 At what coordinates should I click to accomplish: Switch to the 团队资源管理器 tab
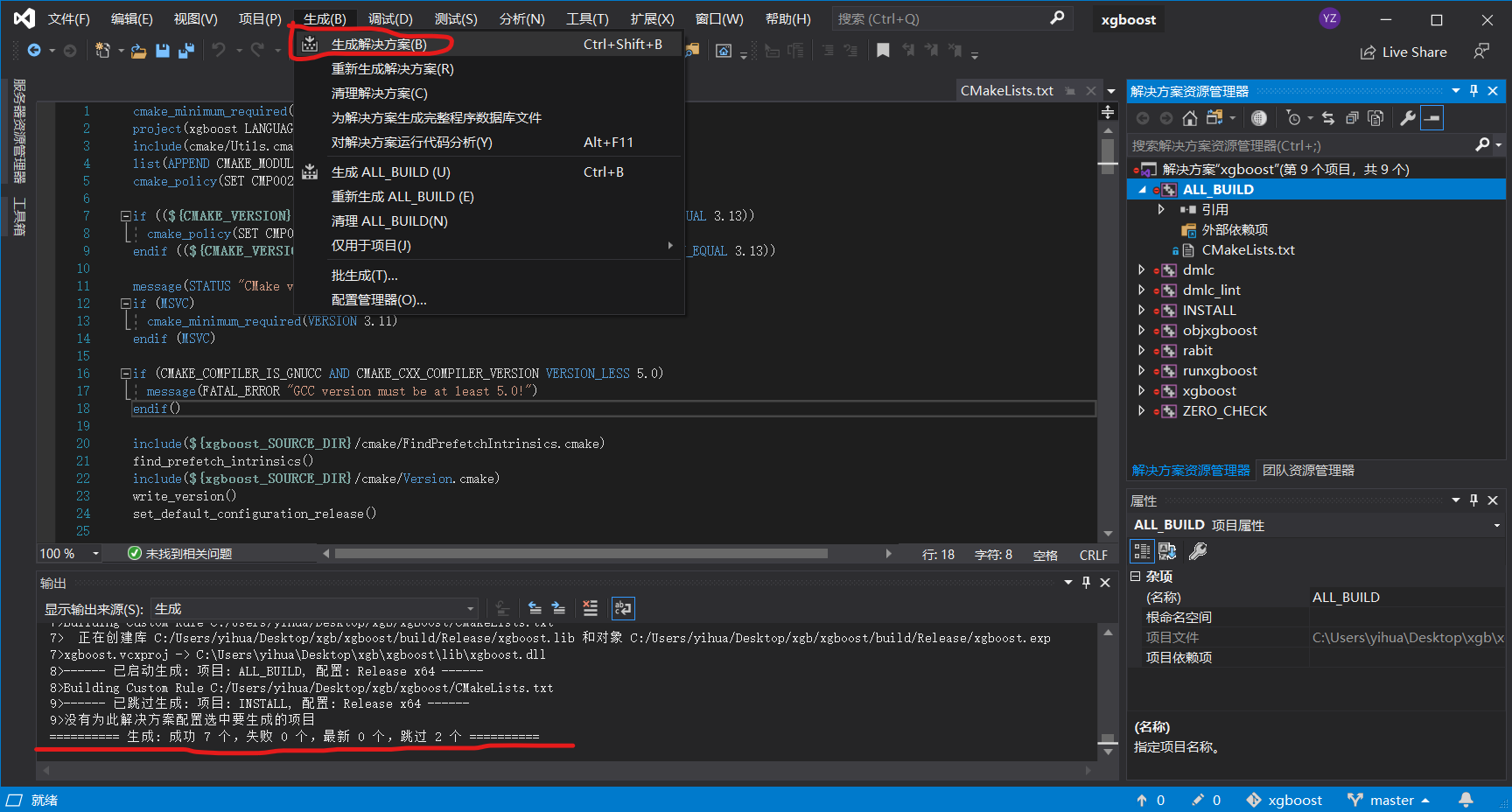tap(1307, 470)
